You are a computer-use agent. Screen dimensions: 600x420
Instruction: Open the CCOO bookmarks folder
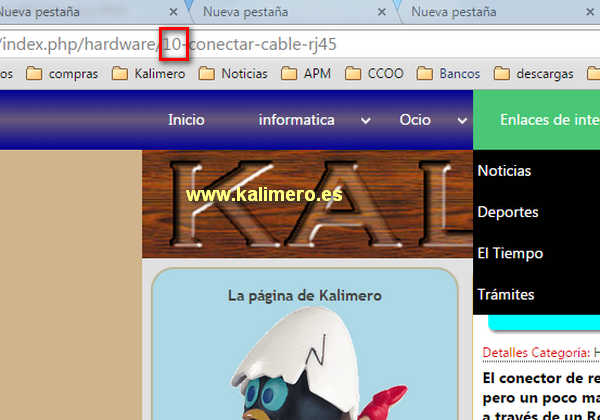374,73
